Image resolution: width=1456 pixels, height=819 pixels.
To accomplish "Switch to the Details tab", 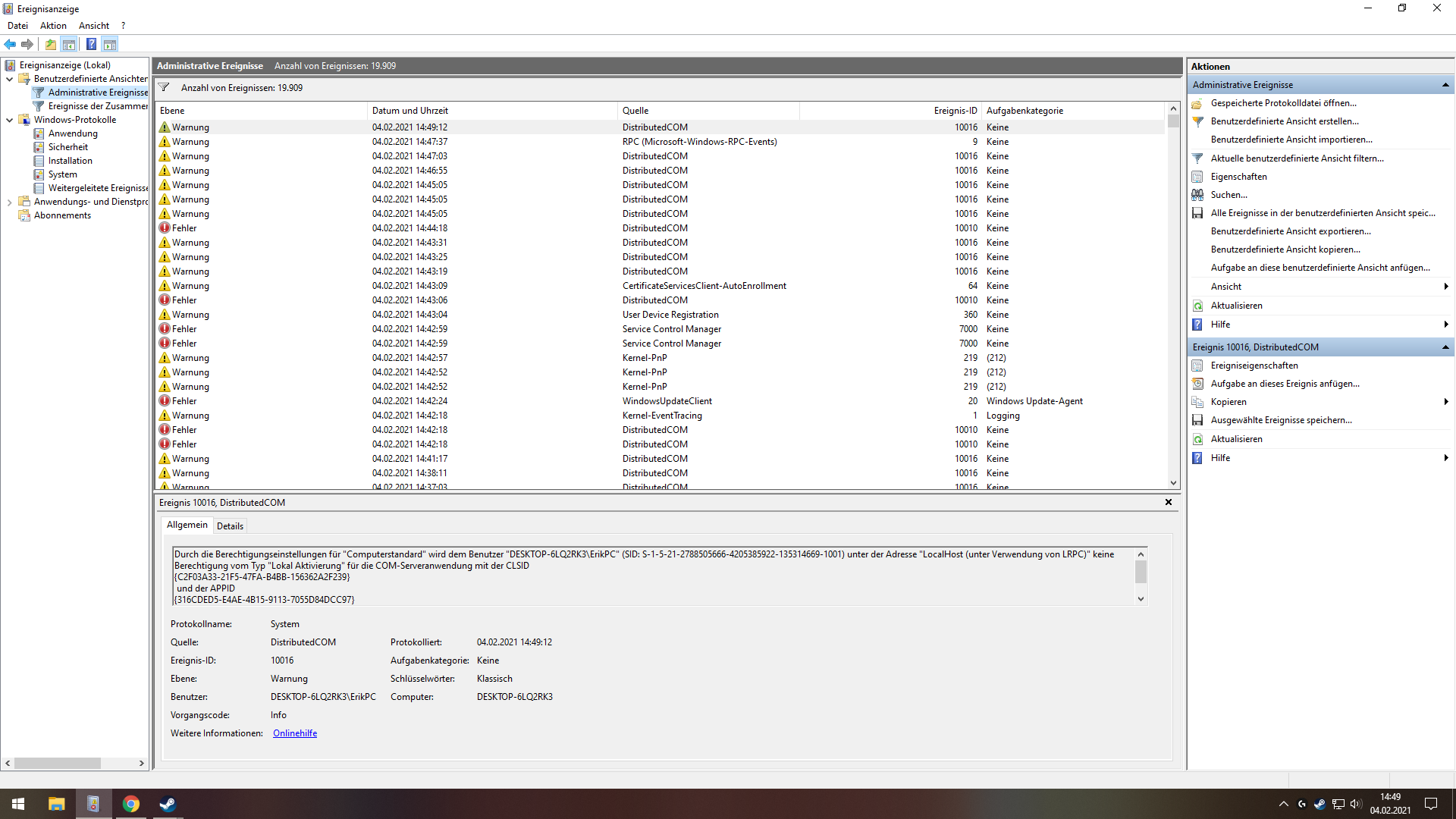I will [x=230, y=526].
